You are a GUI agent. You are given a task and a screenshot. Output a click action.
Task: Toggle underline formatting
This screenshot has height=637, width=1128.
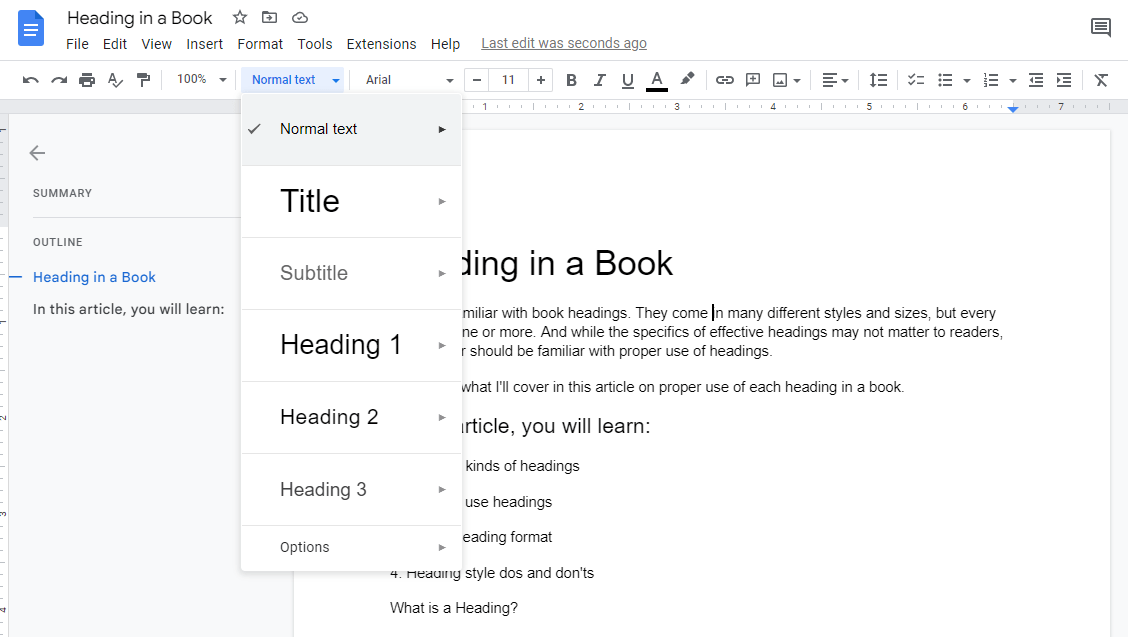(627, 80)
